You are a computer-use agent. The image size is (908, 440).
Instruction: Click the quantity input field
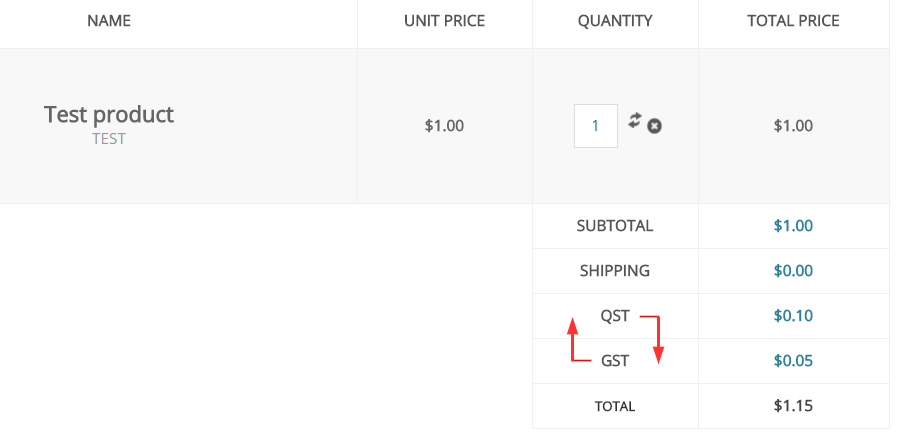[595, 126]
